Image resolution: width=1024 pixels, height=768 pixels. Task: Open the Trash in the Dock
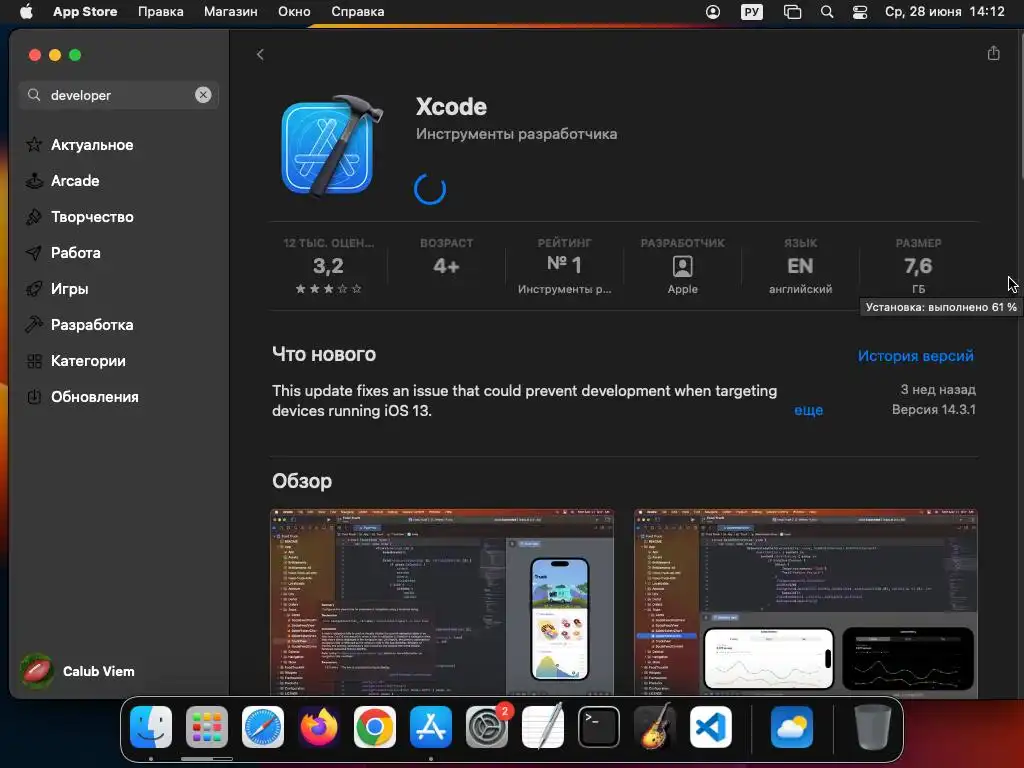pyautogui.click(x=872, y=727)
